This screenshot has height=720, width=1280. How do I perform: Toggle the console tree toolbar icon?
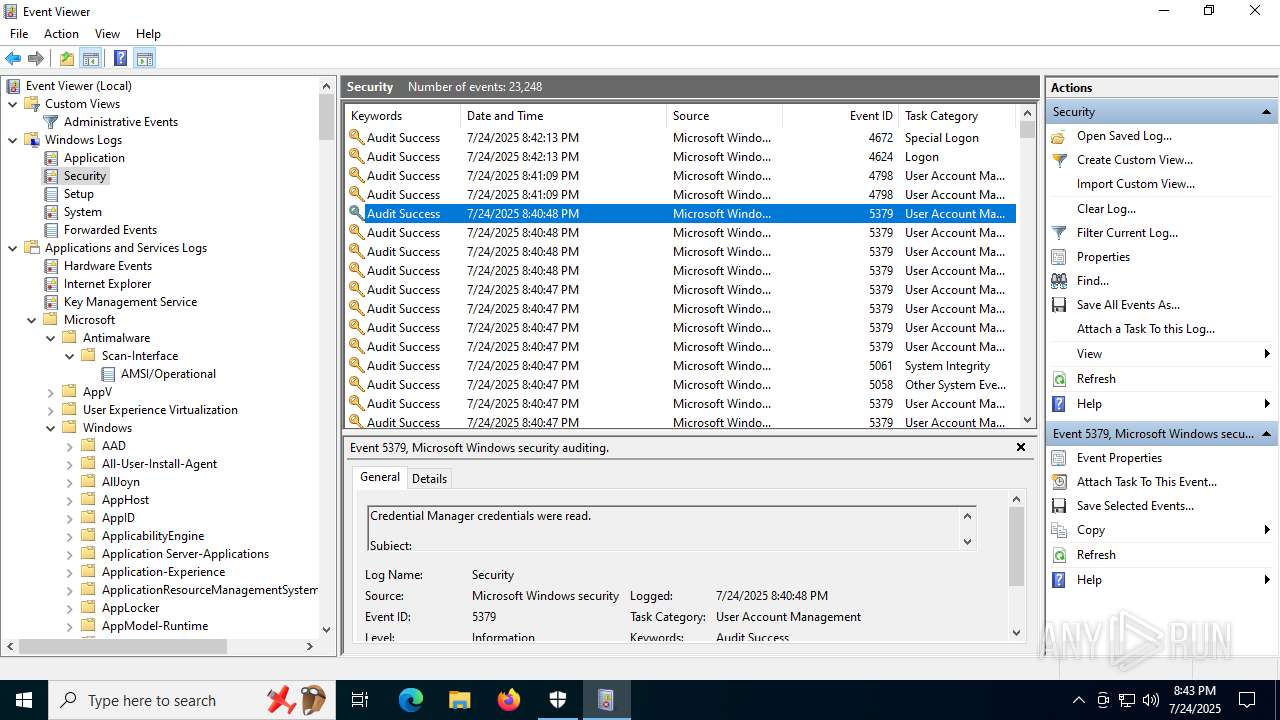(91, 58)
